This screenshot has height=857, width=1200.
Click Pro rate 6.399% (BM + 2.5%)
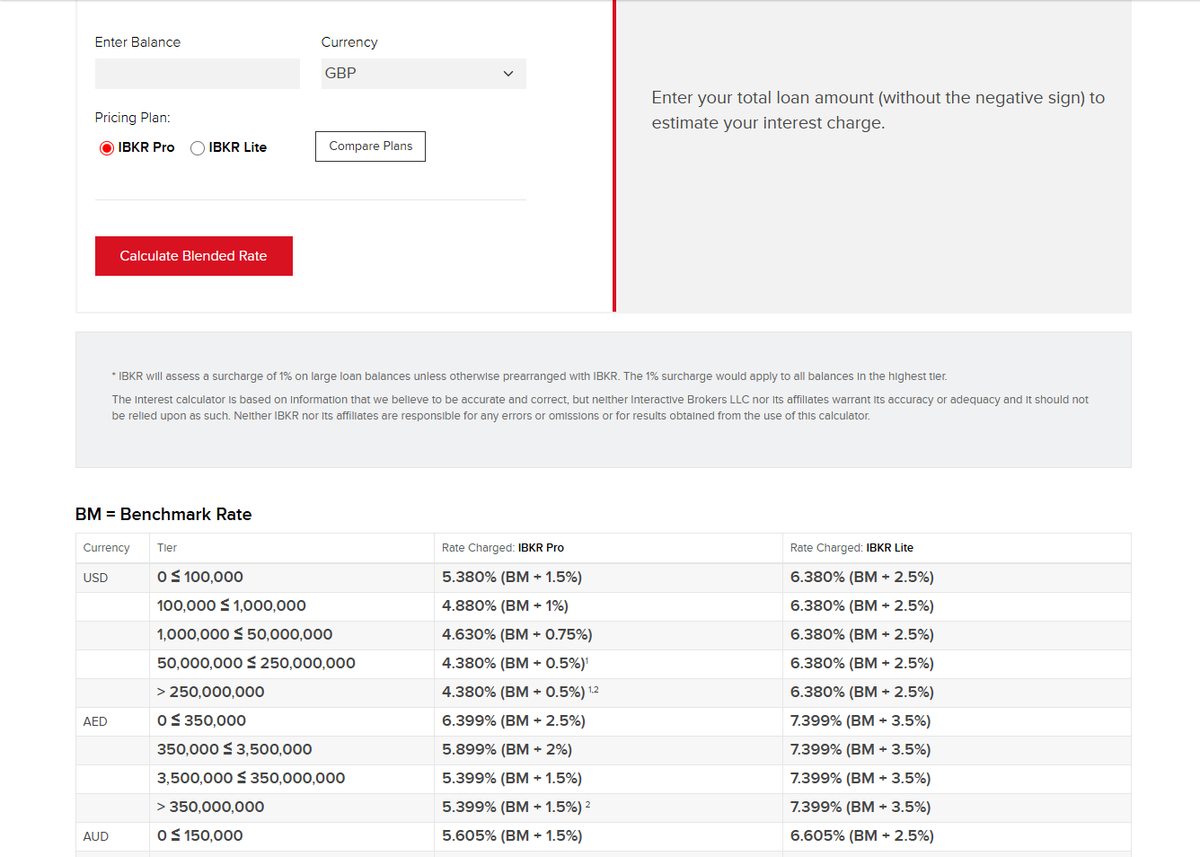pyautogui.click(x=513, y=721)
